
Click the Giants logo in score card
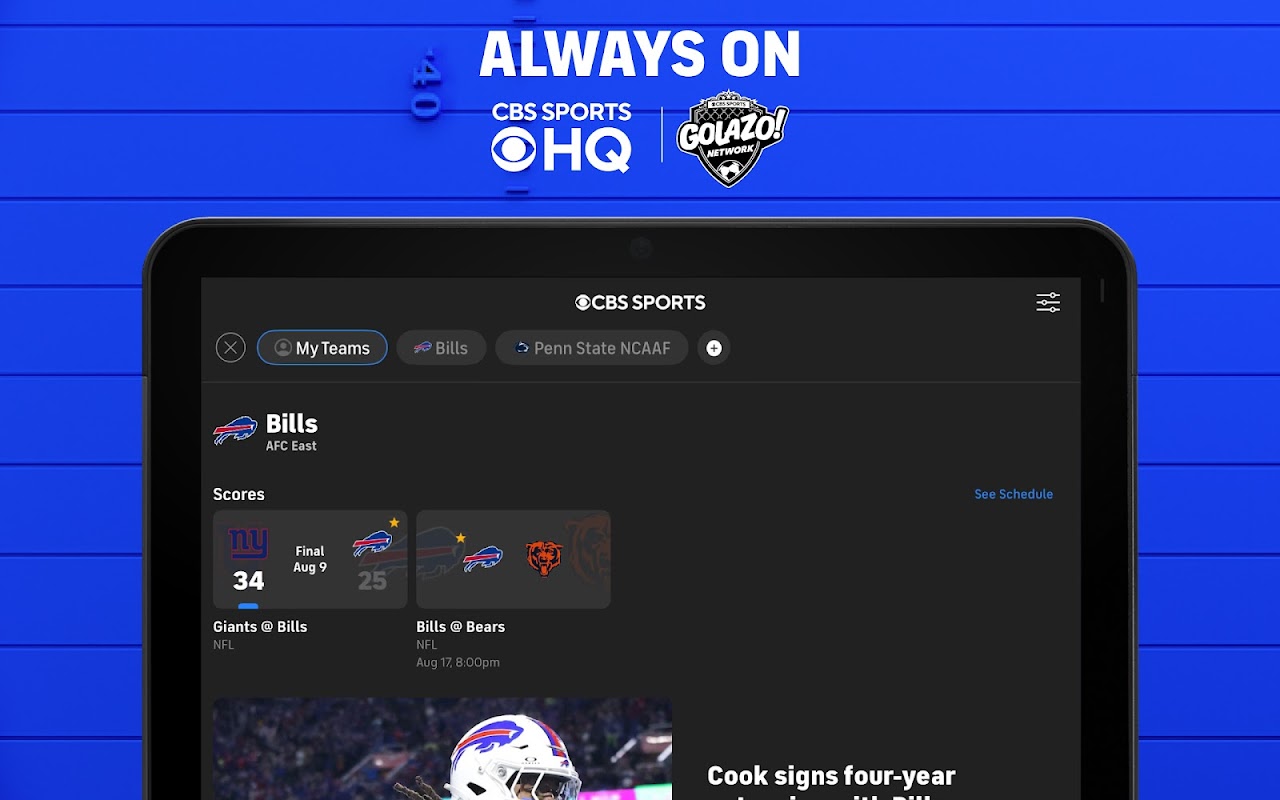point(248,543)
